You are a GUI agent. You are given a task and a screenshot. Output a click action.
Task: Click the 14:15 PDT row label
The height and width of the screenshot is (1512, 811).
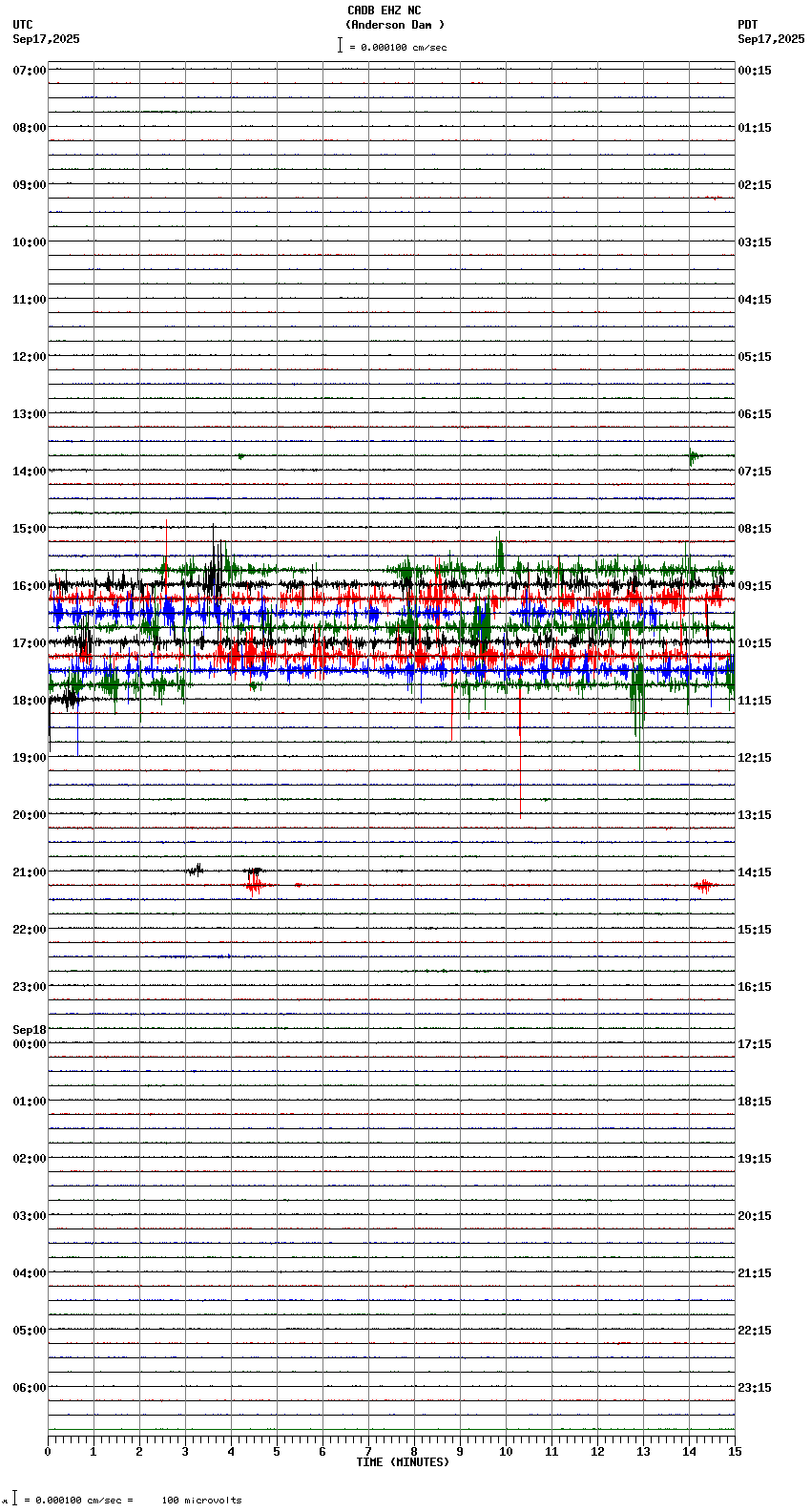click(x=755, y=872)
